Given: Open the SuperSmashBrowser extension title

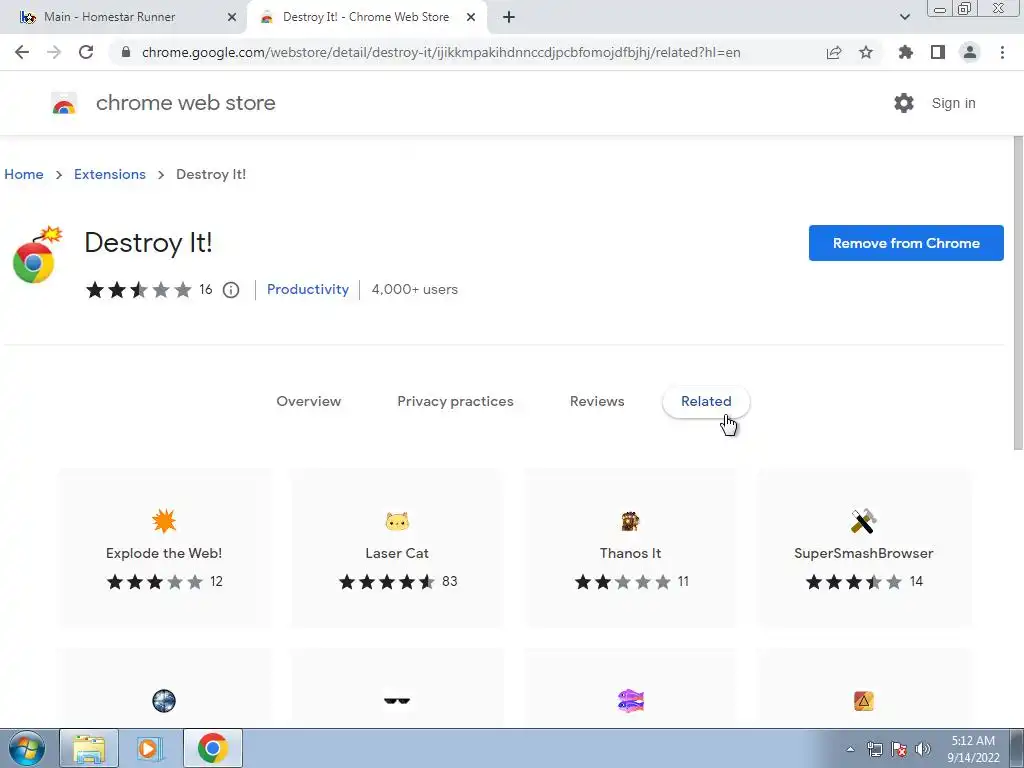Looking at the screenshot, I should pos(863,553).
